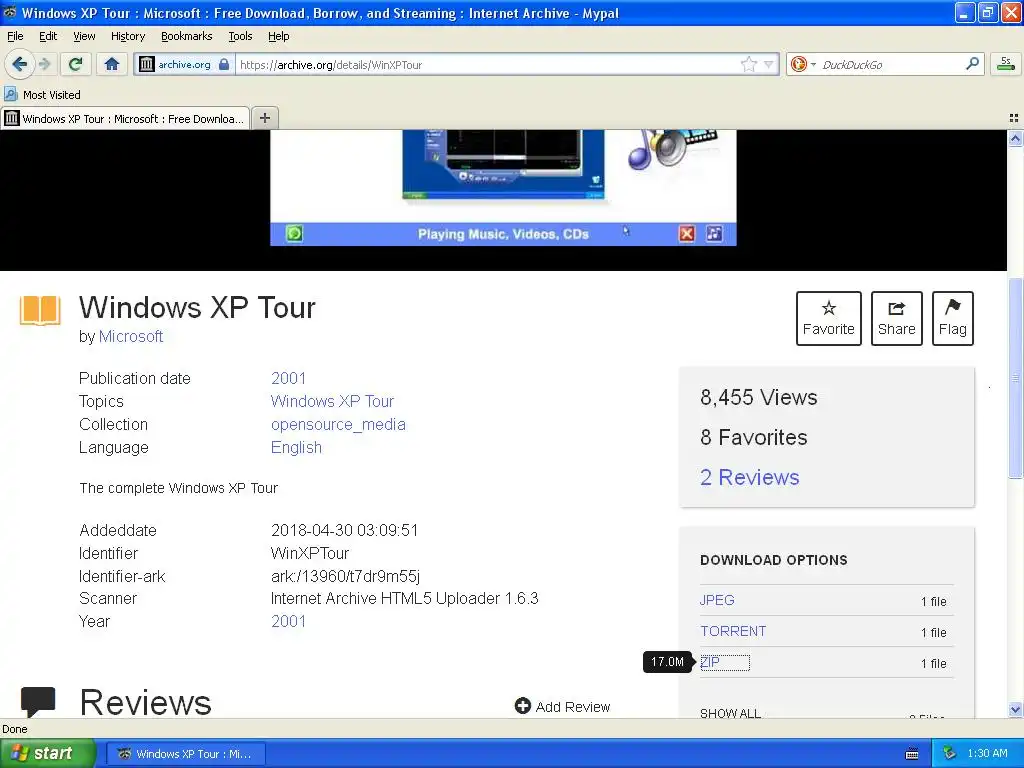Click the Windows XP Tour page heading

[x=197, y=308]
